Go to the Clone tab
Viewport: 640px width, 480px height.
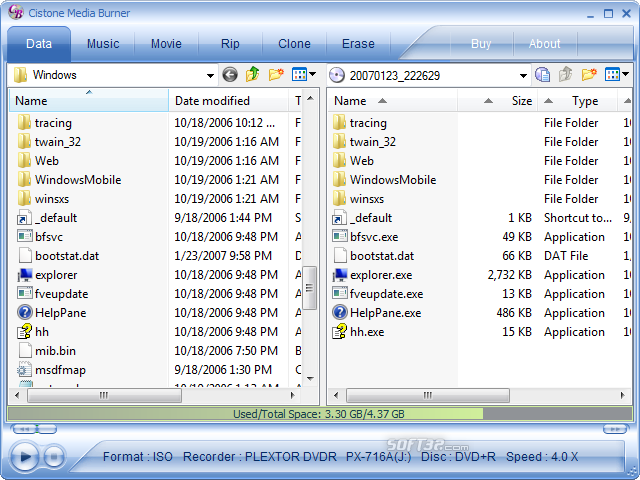point(294,44)
